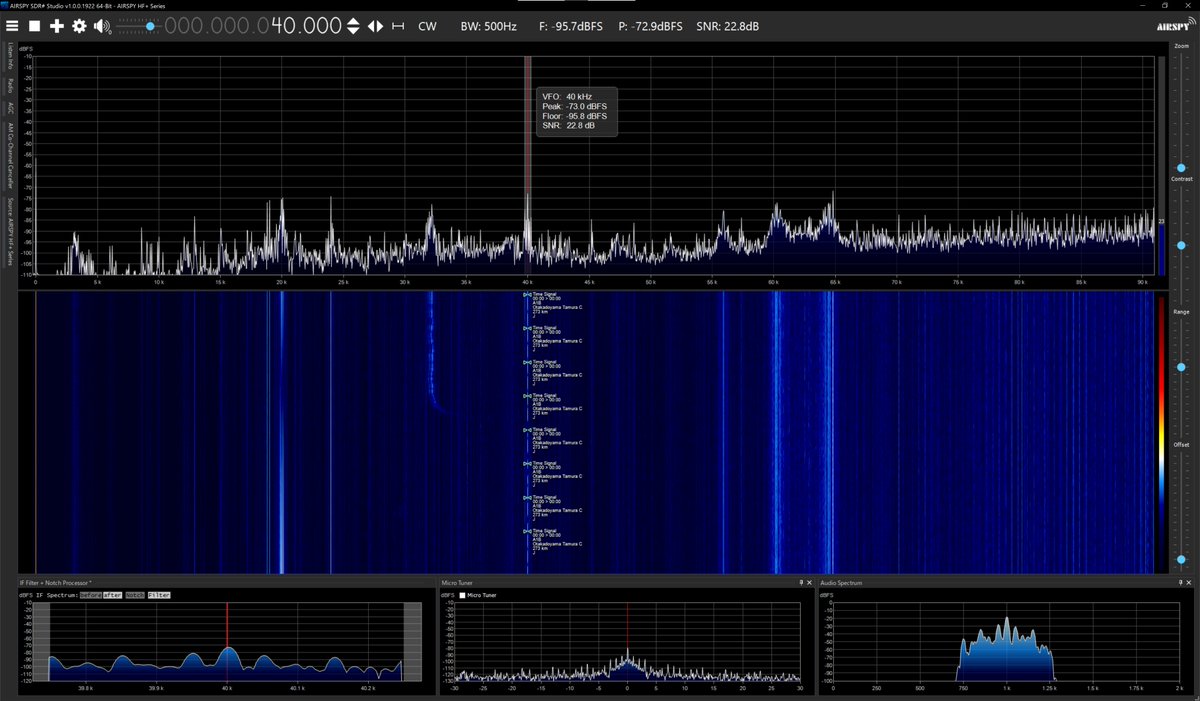Open configuration via the gear icon
The image size is (1200, 701).
tap(79, 26)
